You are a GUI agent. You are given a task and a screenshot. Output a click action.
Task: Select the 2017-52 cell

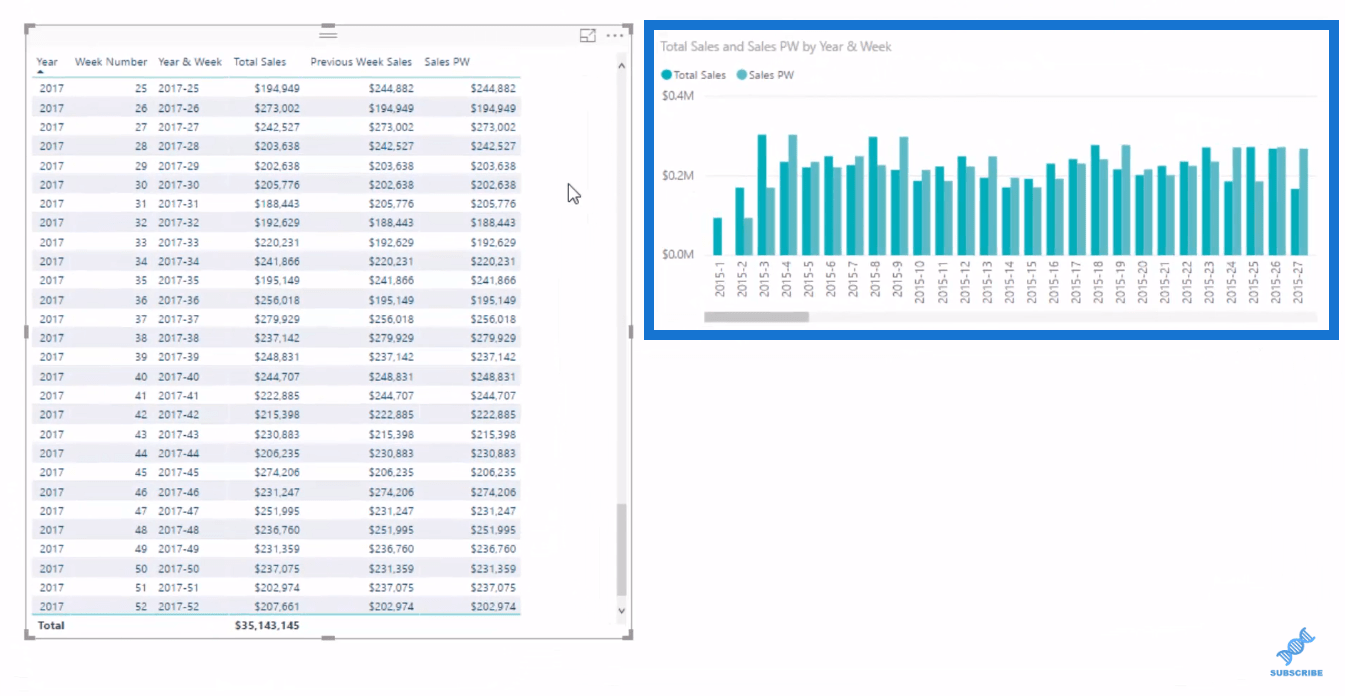tap(178, 607)
